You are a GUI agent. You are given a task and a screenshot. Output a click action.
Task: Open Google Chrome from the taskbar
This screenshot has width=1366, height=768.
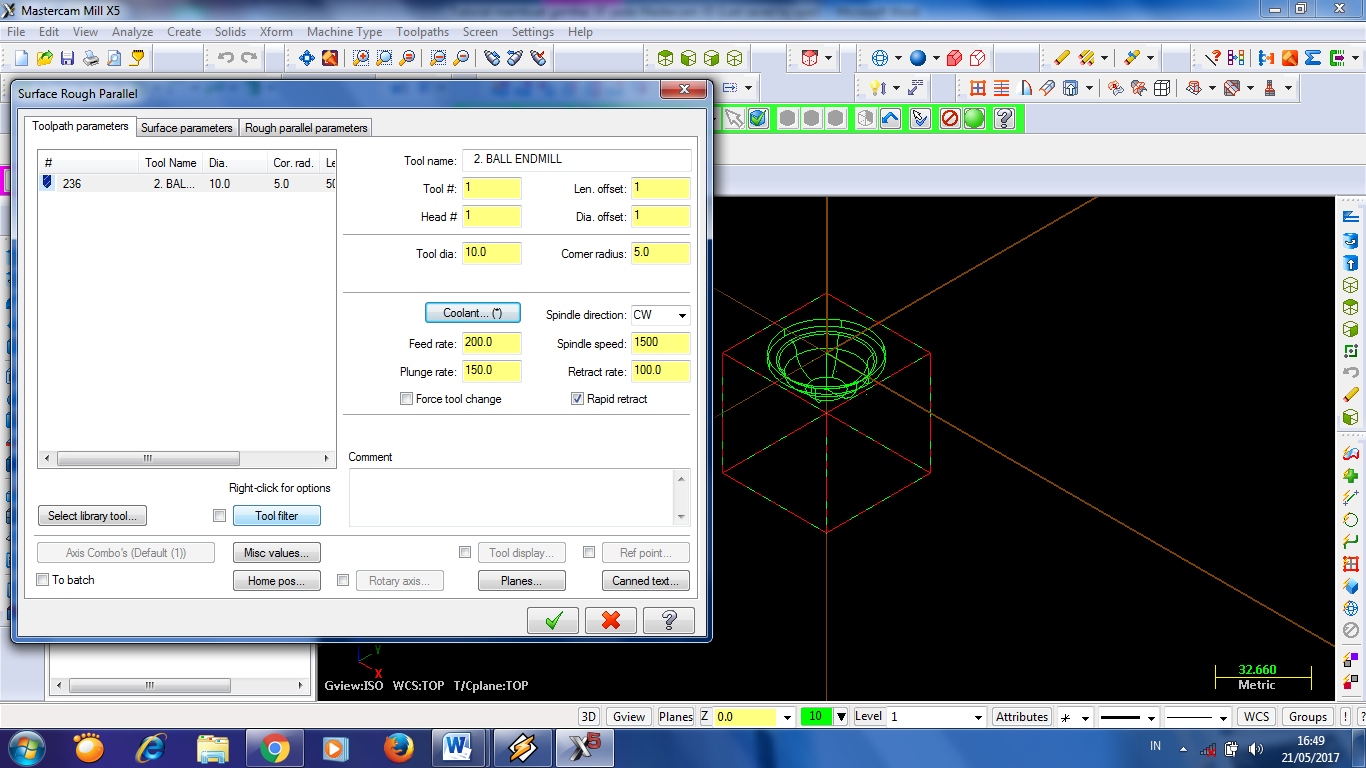pos(274,747)
